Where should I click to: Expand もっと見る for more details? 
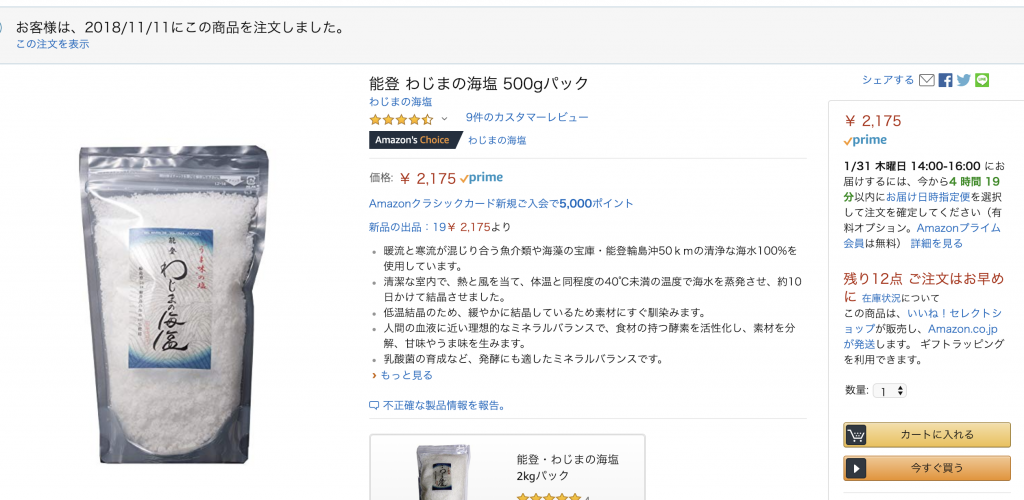(406, 375)
